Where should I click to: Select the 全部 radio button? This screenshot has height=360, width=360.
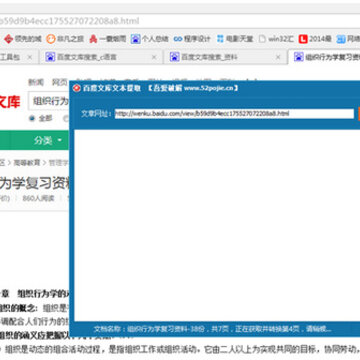click(x=32, y=118)
